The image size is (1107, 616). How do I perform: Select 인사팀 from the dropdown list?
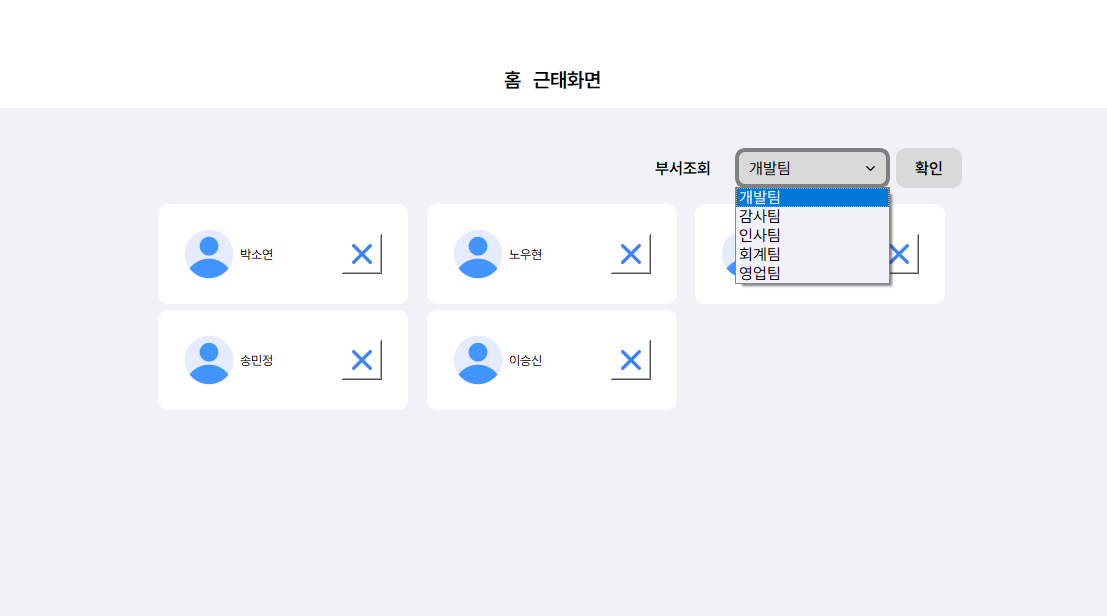[812, 235]
